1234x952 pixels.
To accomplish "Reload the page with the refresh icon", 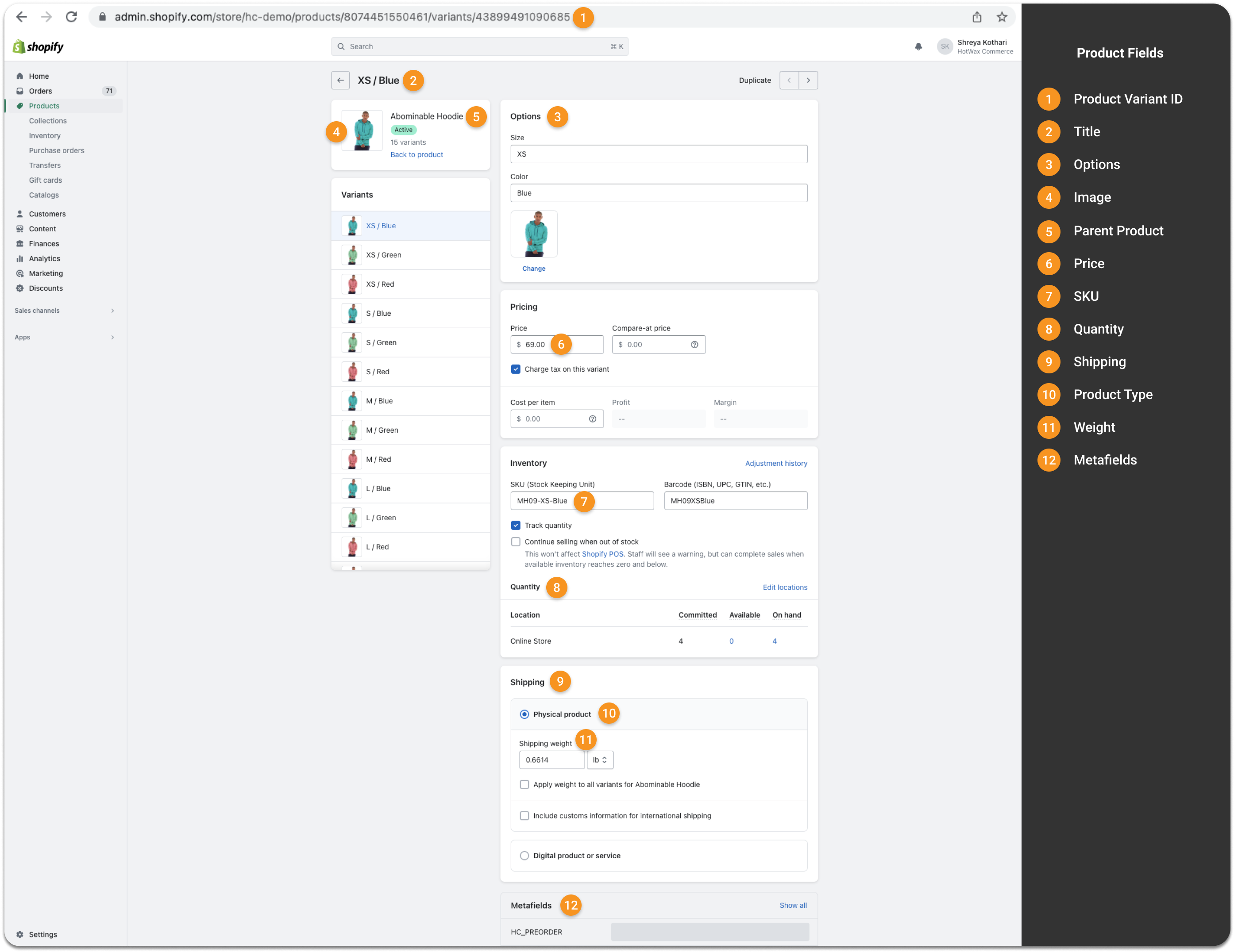I will click(x=71, y=17).
